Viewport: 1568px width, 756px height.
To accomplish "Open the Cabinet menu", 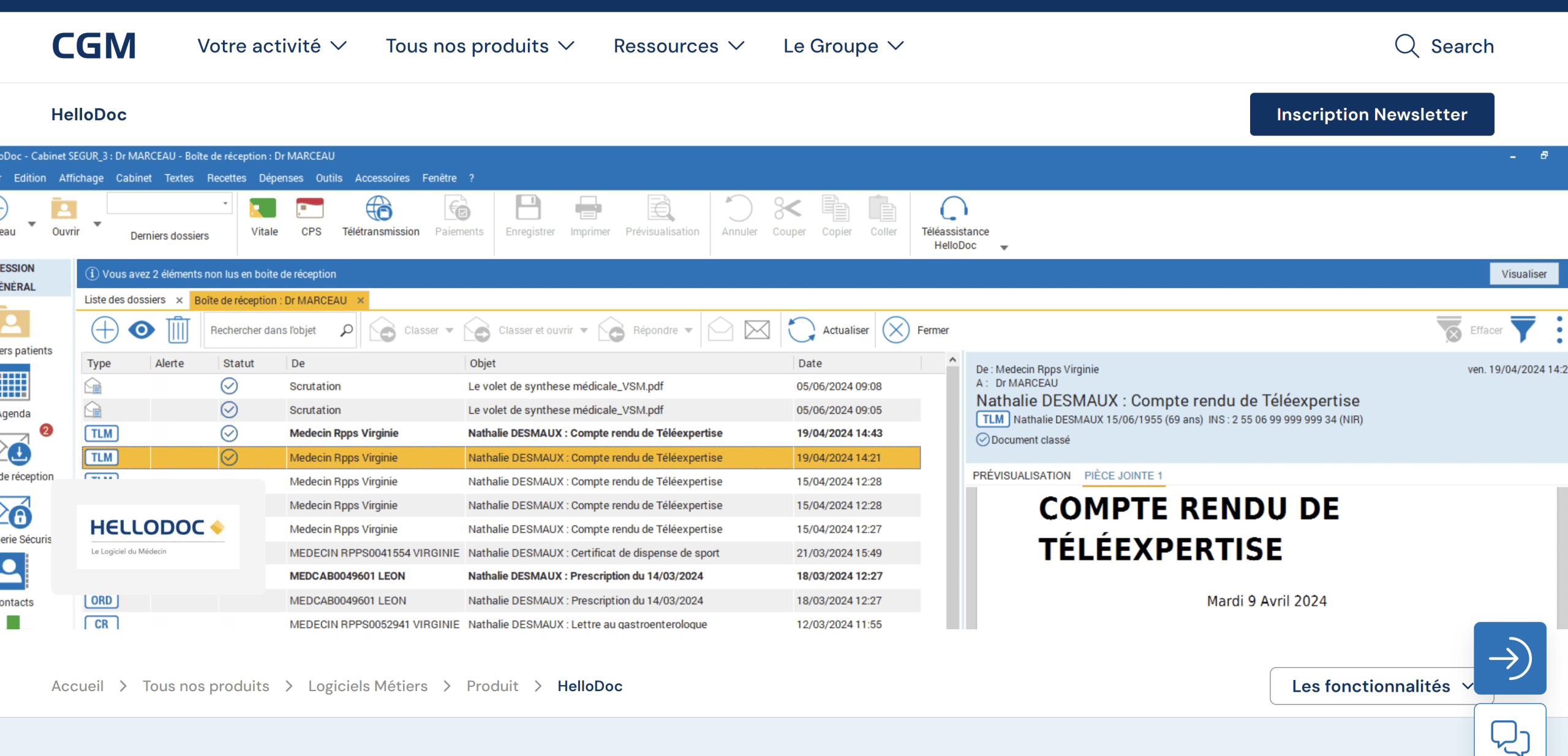I will click(x=134, y=178).
